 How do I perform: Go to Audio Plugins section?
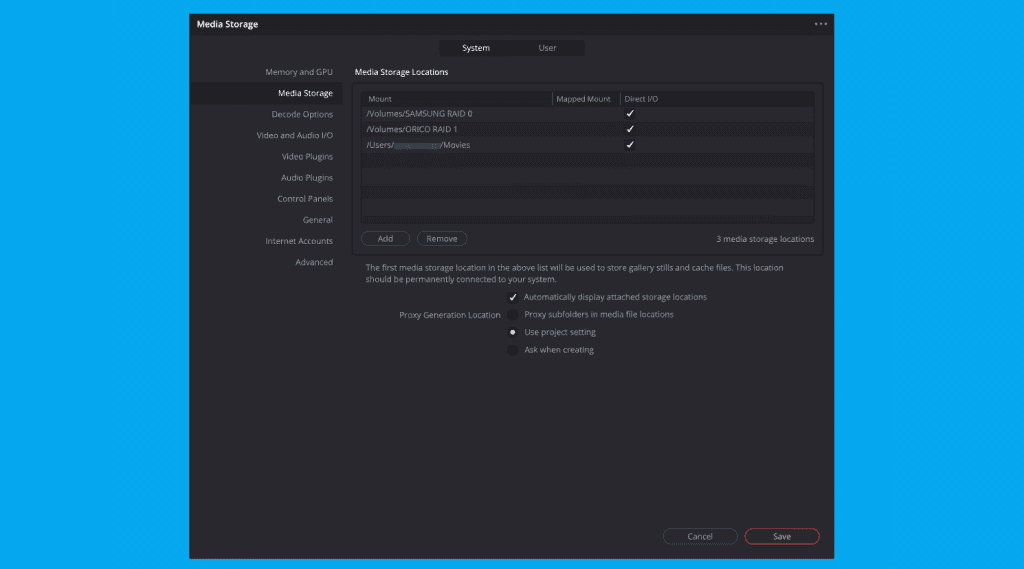(306, 177)
